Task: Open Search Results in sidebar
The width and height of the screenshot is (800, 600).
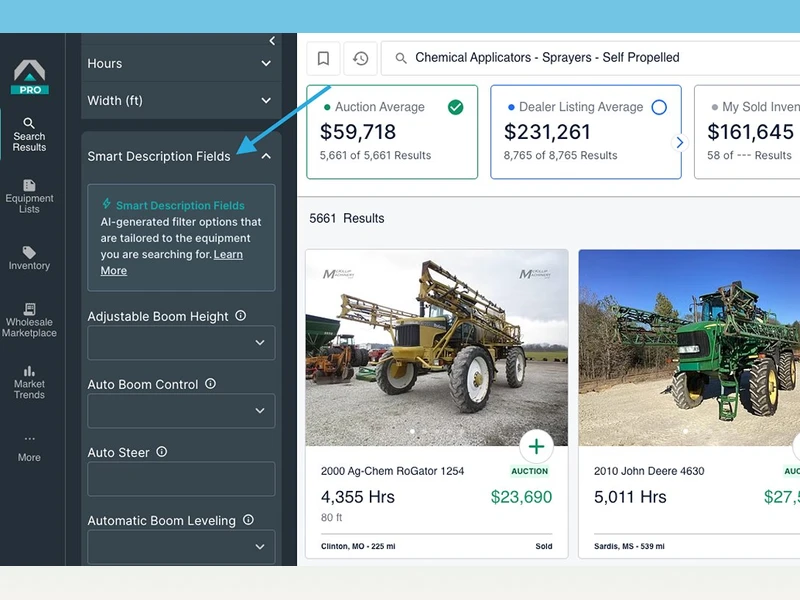Action: (29, 135)
